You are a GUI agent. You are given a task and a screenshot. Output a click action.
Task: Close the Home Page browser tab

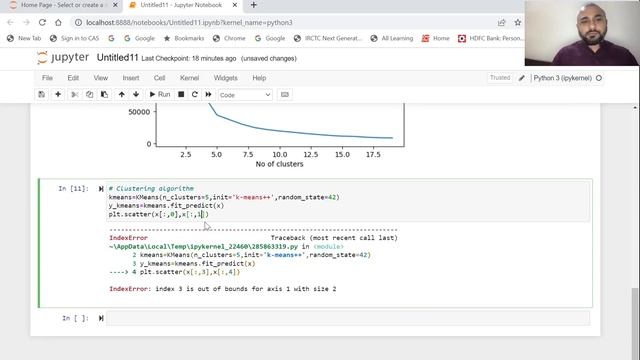tap(115, 5)
